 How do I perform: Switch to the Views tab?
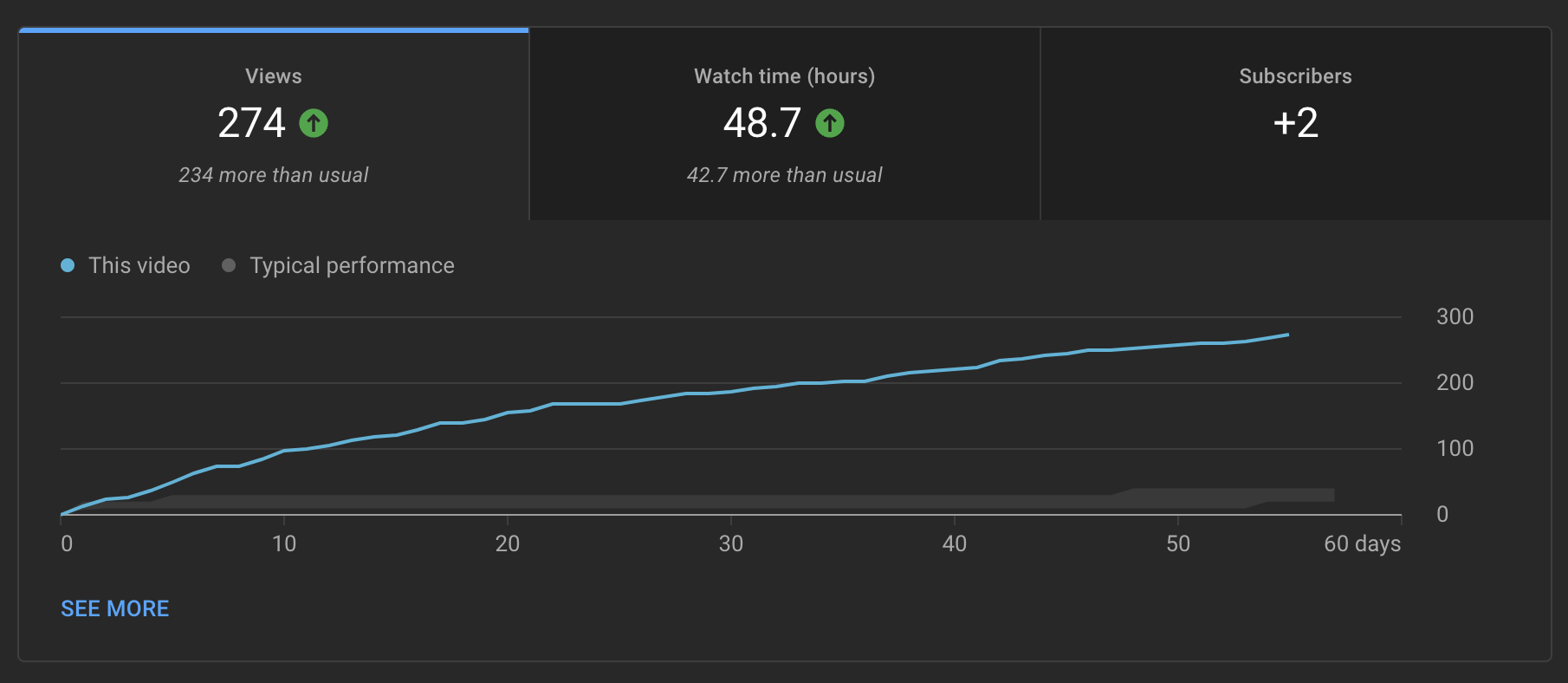(274, 76)
